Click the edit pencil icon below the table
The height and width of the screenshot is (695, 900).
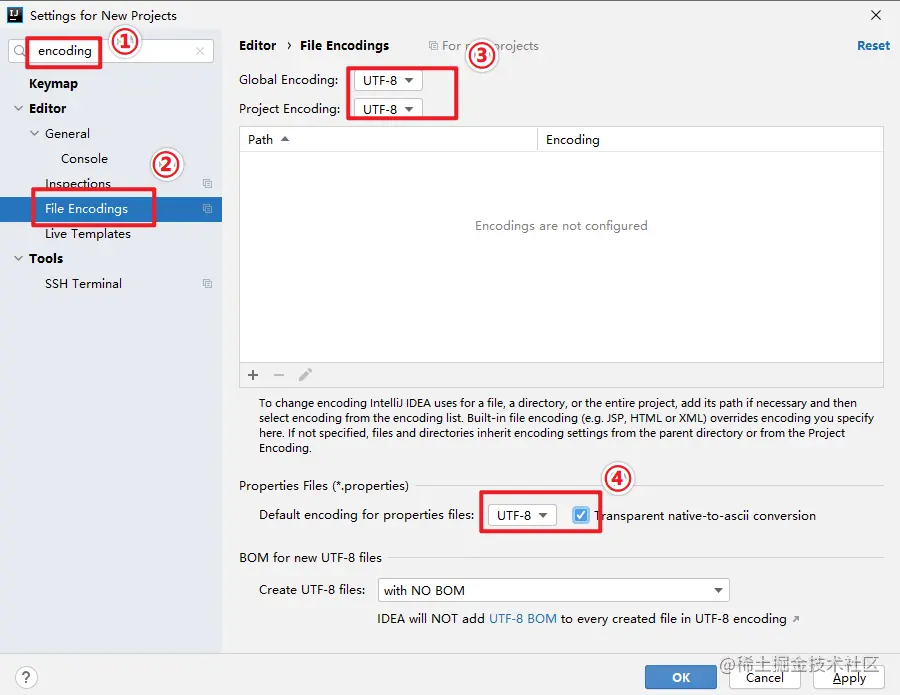click(305, 375)
